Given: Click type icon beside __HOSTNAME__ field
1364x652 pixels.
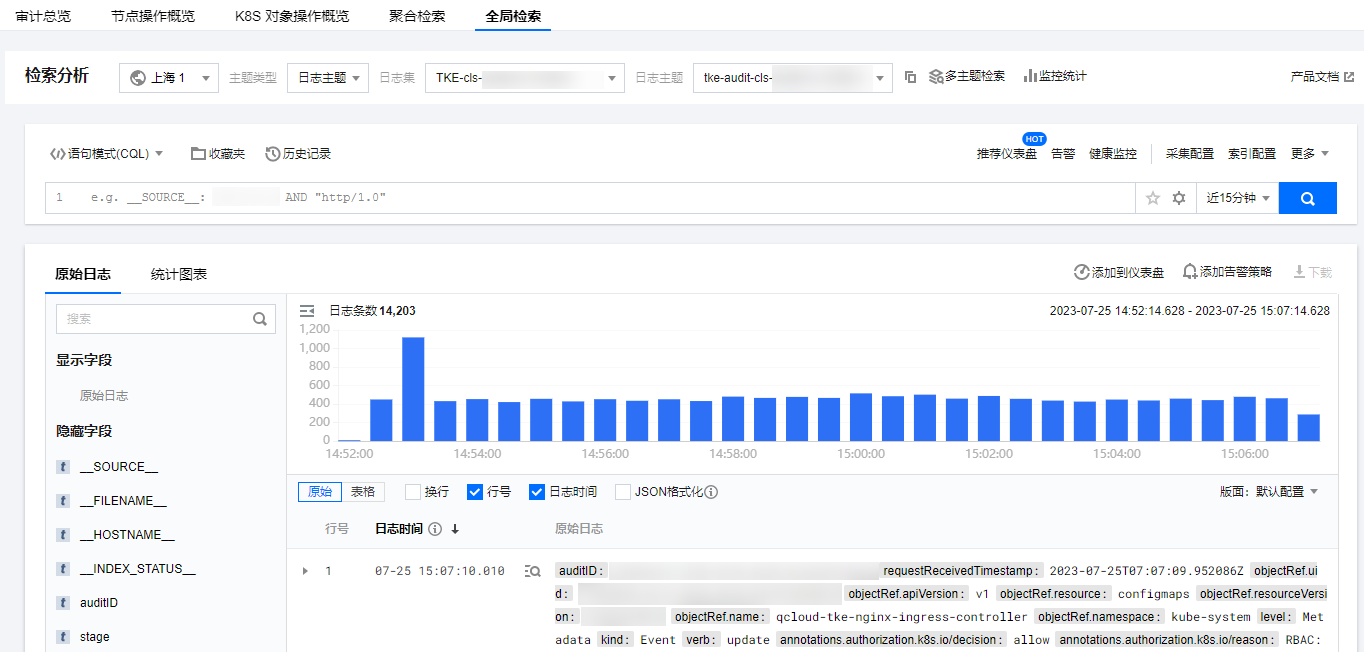Looking at the screenshot, I should pyautogui.click(x=64, y=535).
